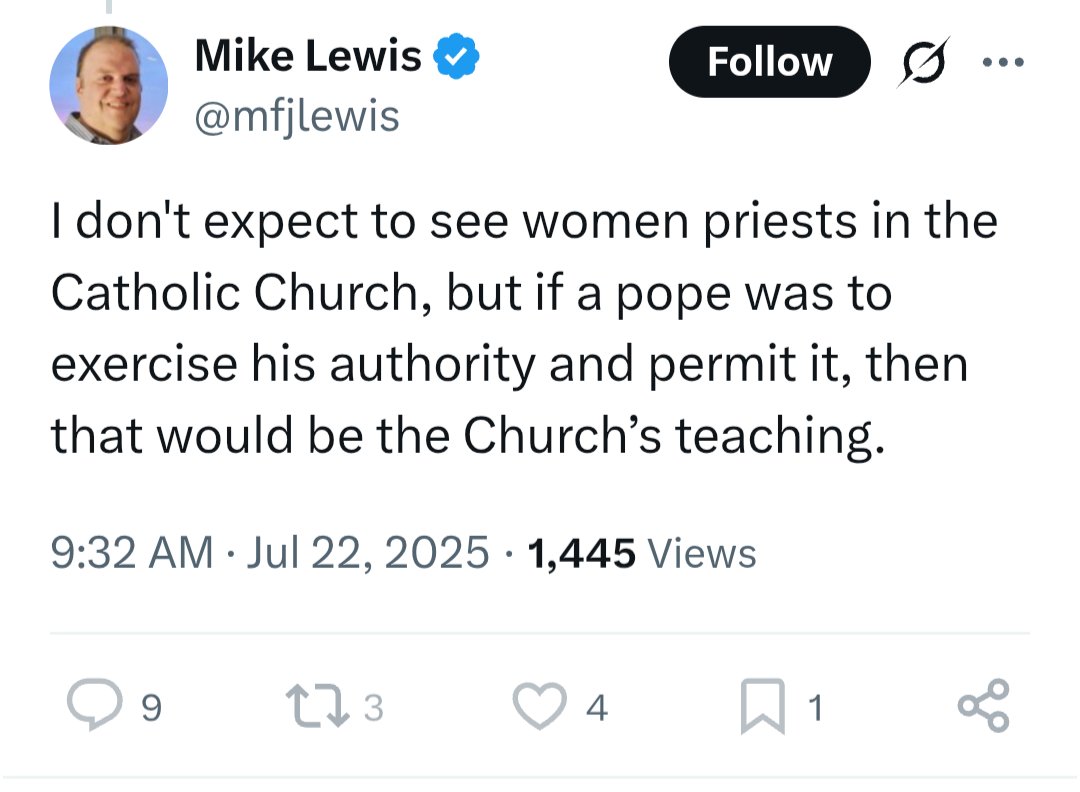
Task: Like the tweet with the heart icon
Action: pos(539,706)
